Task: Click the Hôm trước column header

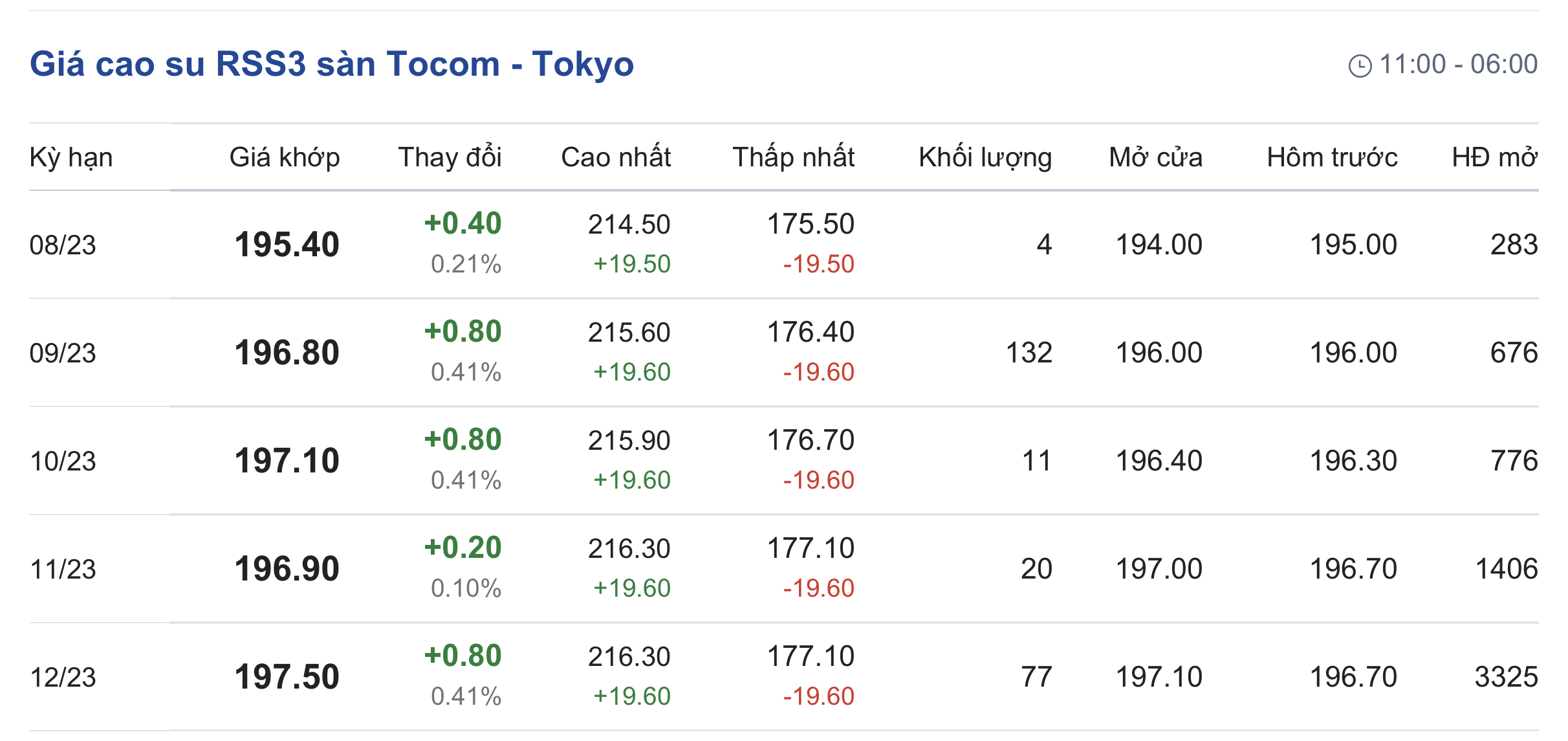Action: 1332,157
